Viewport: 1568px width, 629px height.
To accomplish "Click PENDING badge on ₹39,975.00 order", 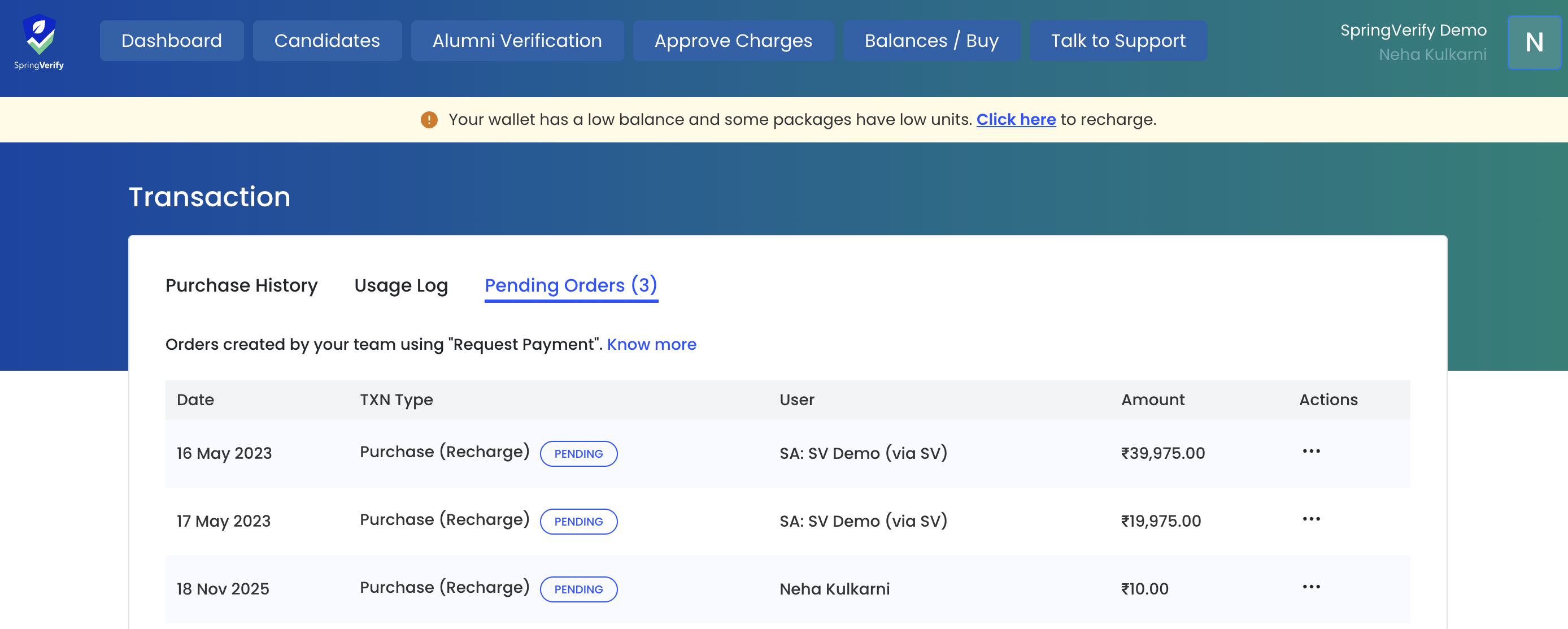I will coord(578,454).
